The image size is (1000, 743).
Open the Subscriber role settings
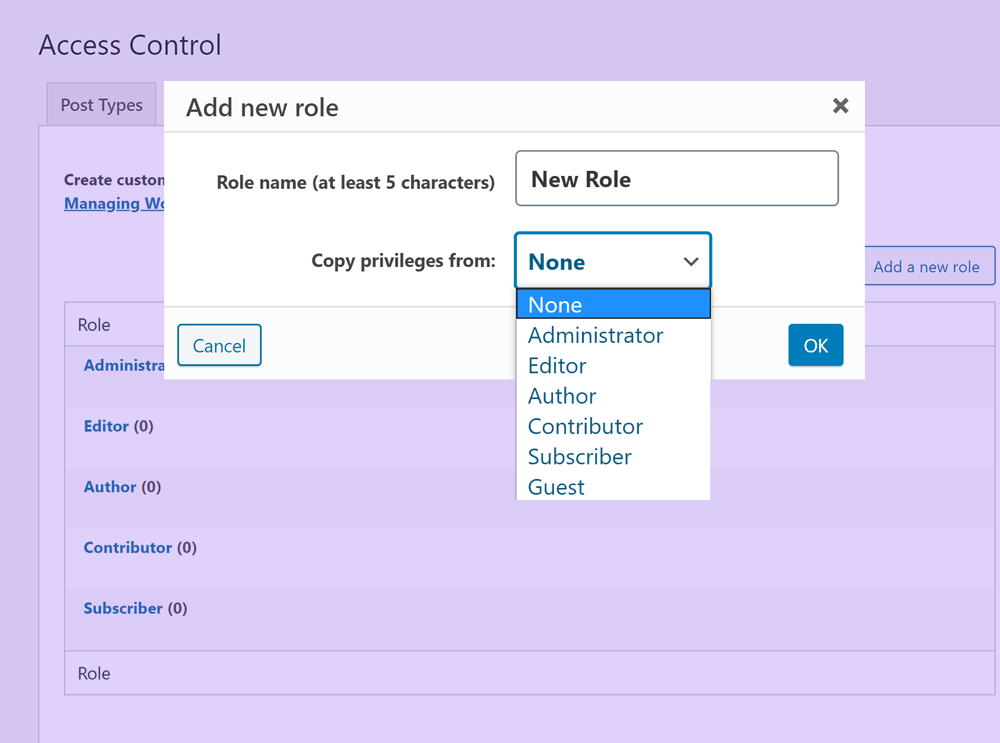coord(123,608)
